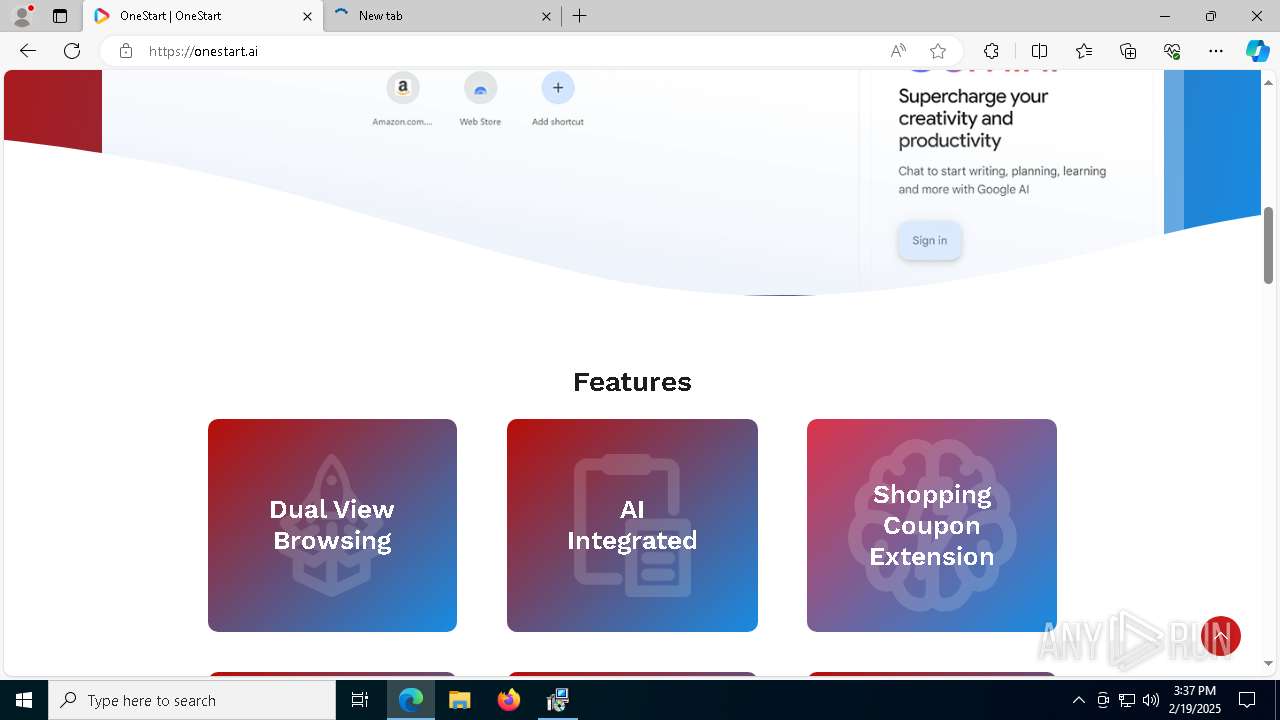
Task: Launch Firefox from the taskbar
Action: click(509, 700)
